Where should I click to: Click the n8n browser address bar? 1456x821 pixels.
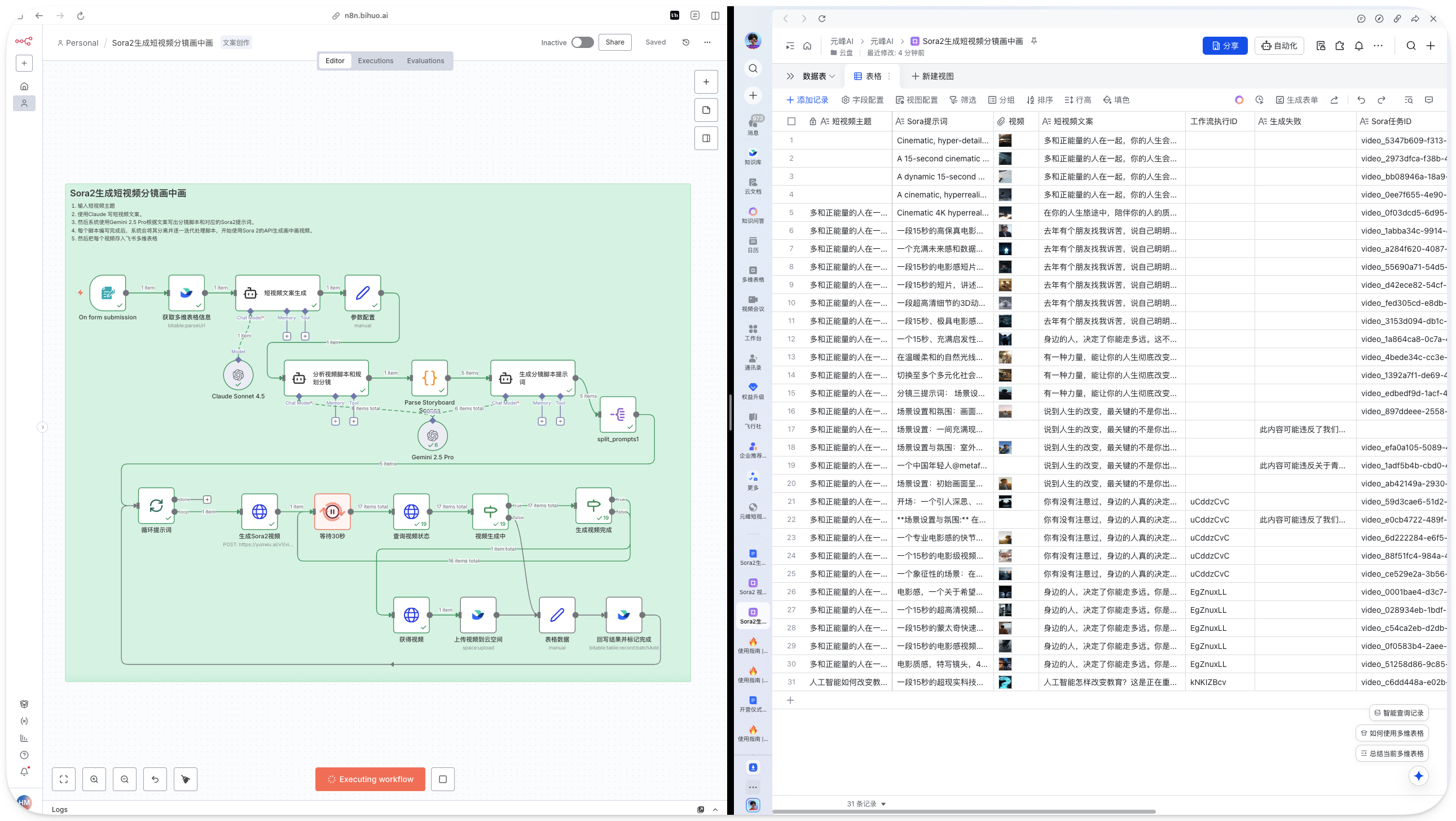360,16
